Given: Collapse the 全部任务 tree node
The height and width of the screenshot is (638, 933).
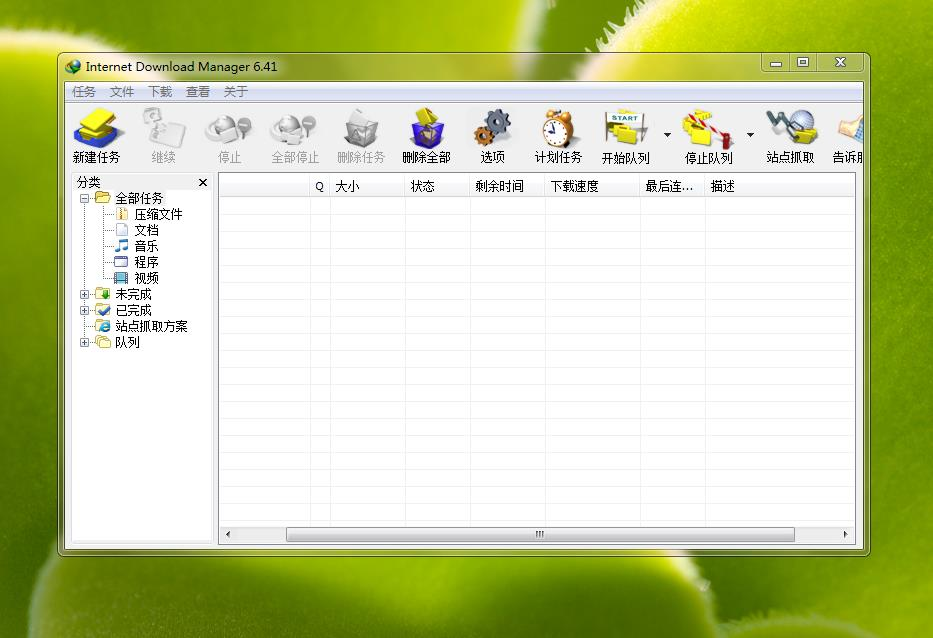Looking at the screenshot, I should point(84,198).
